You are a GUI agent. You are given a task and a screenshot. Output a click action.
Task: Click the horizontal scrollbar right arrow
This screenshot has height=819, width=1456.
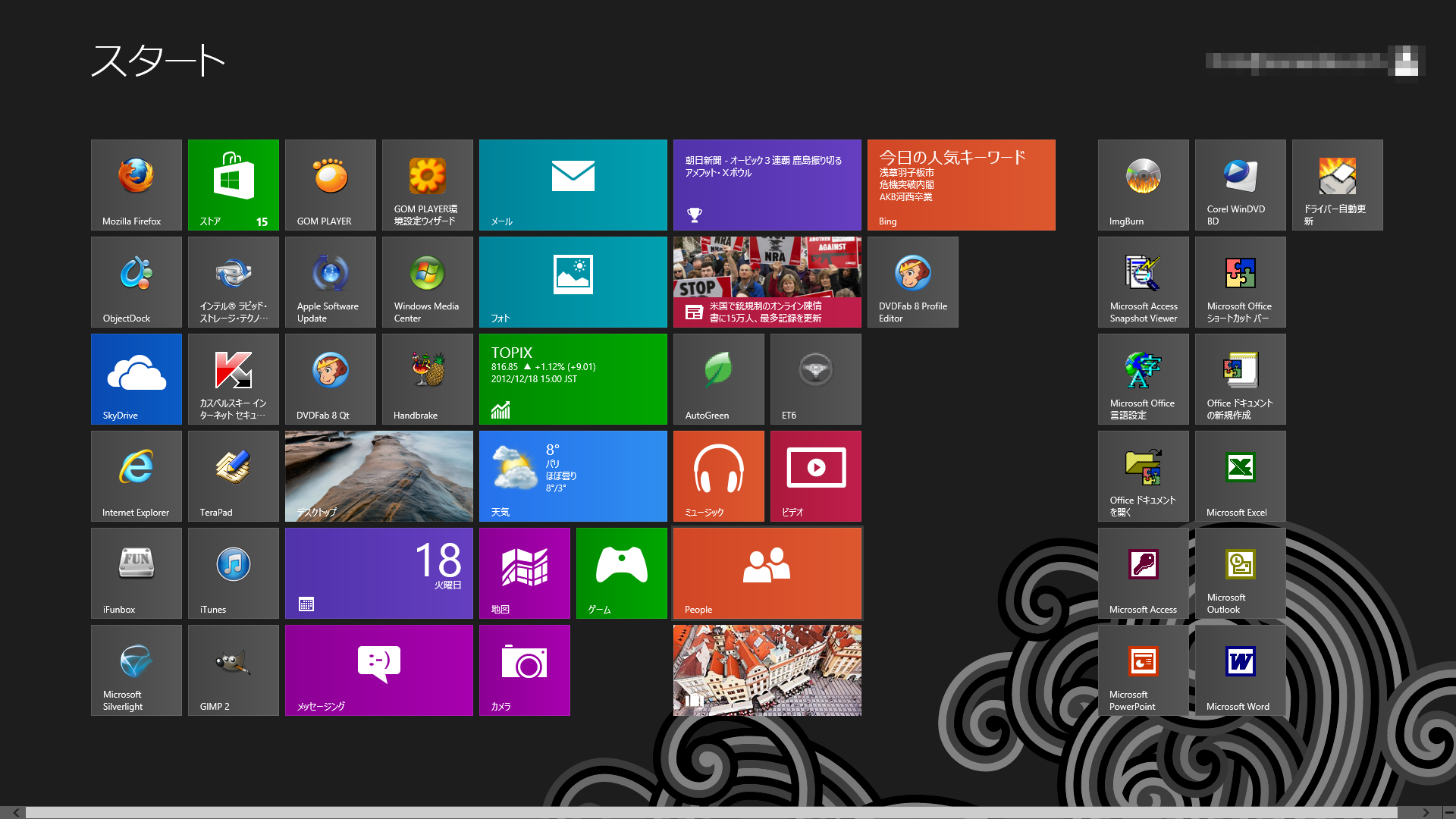pos(1426,812)
